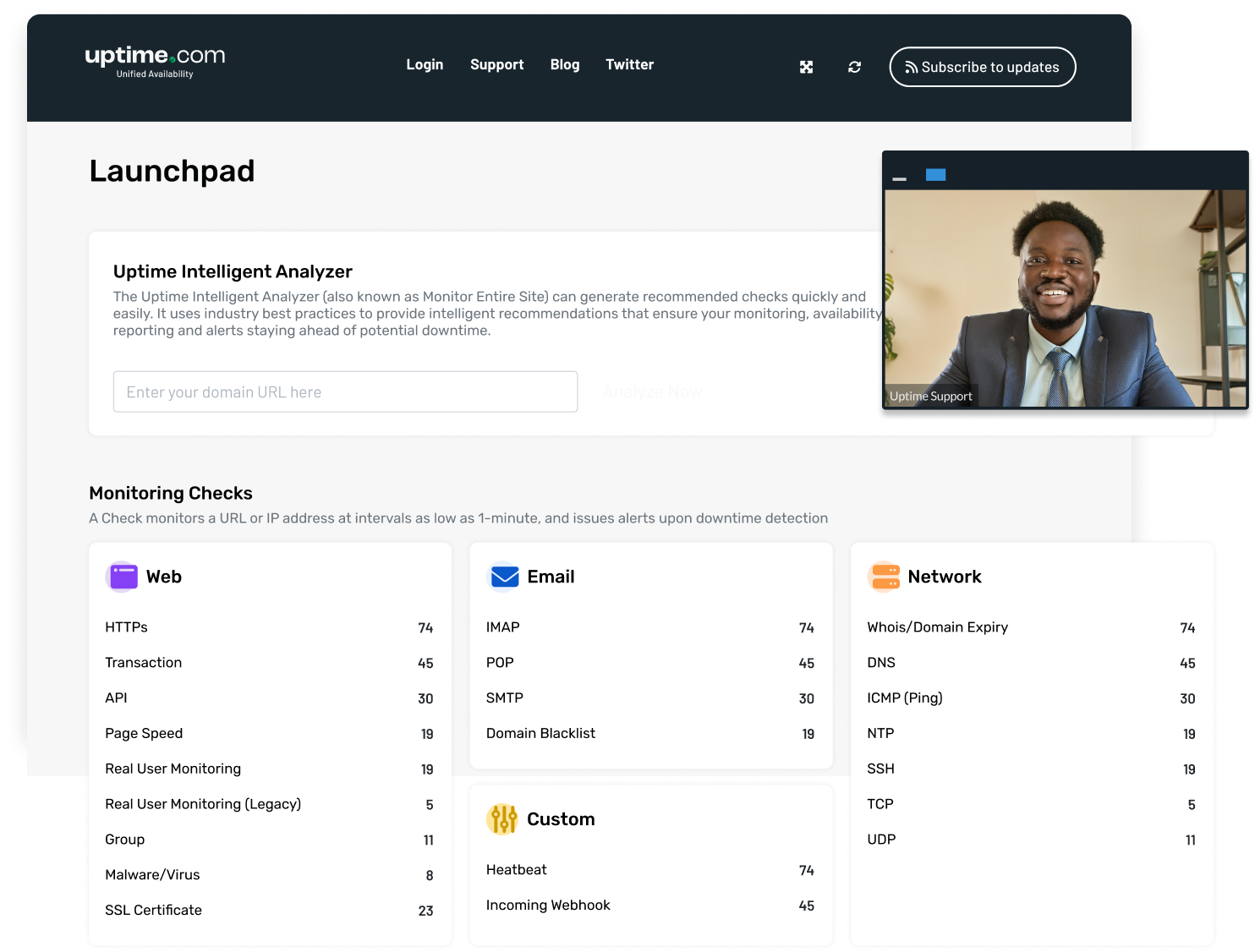Select the Page Speed check
This screenshot has width=1255, height=952.
[270, 734]
